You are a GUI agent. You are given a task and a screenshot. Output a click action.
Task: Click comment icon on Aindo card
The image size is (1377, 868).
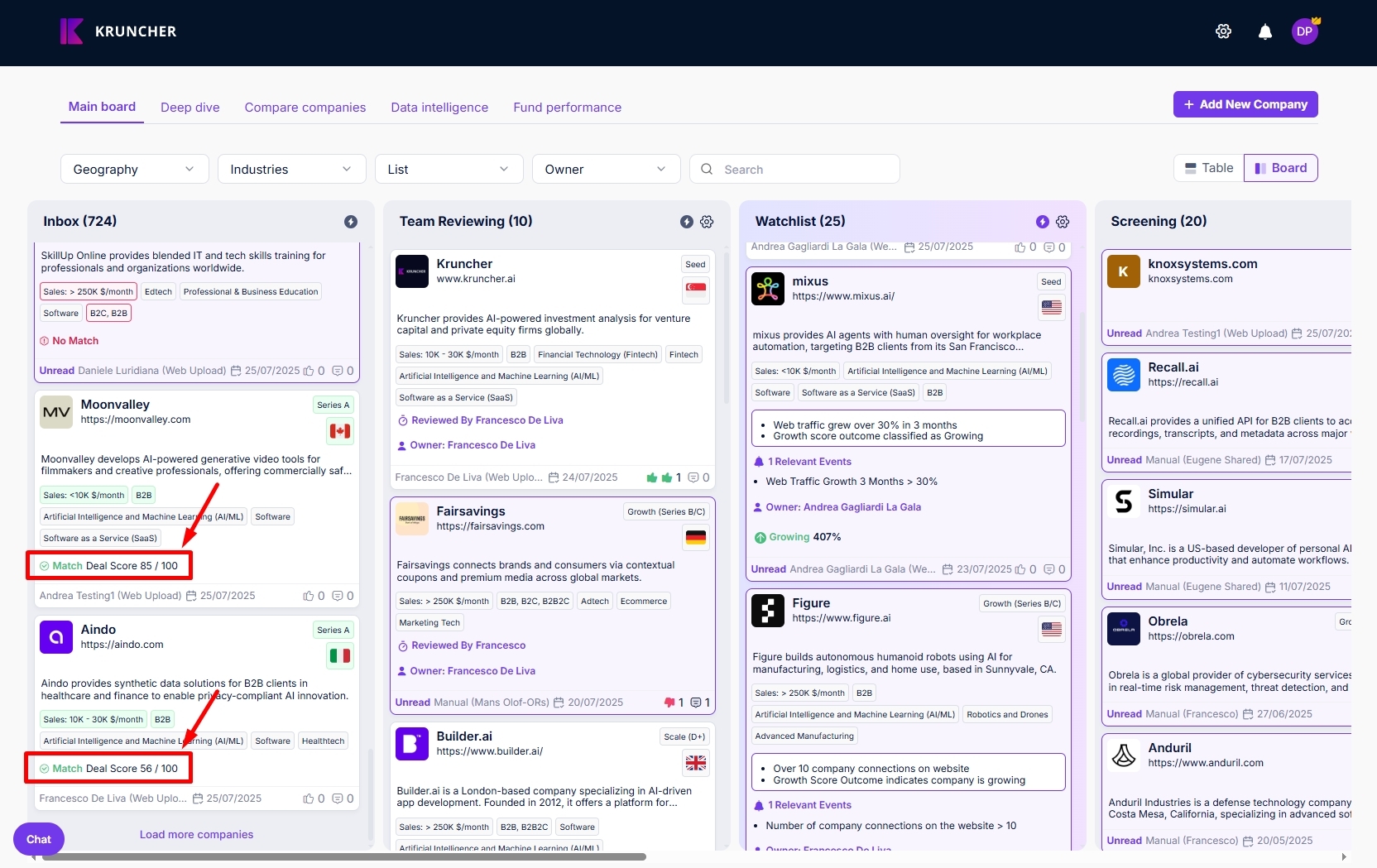(338, 798)
